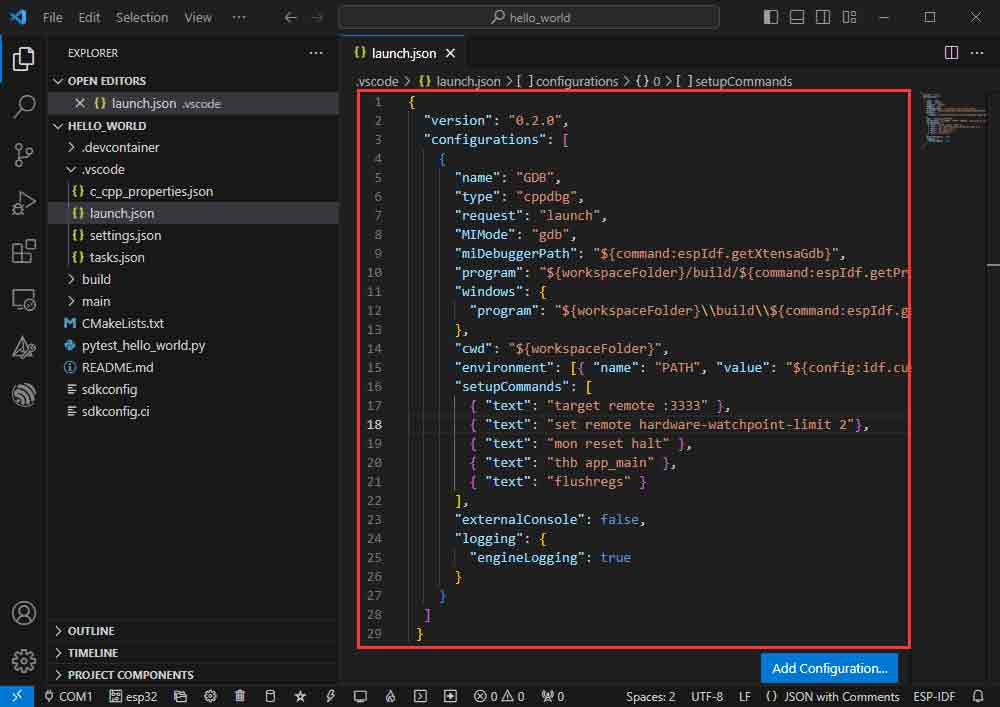Viewport: 1000px width, 707px height.
Task: Click the build project cylinder icon
Action: point(270,696)
